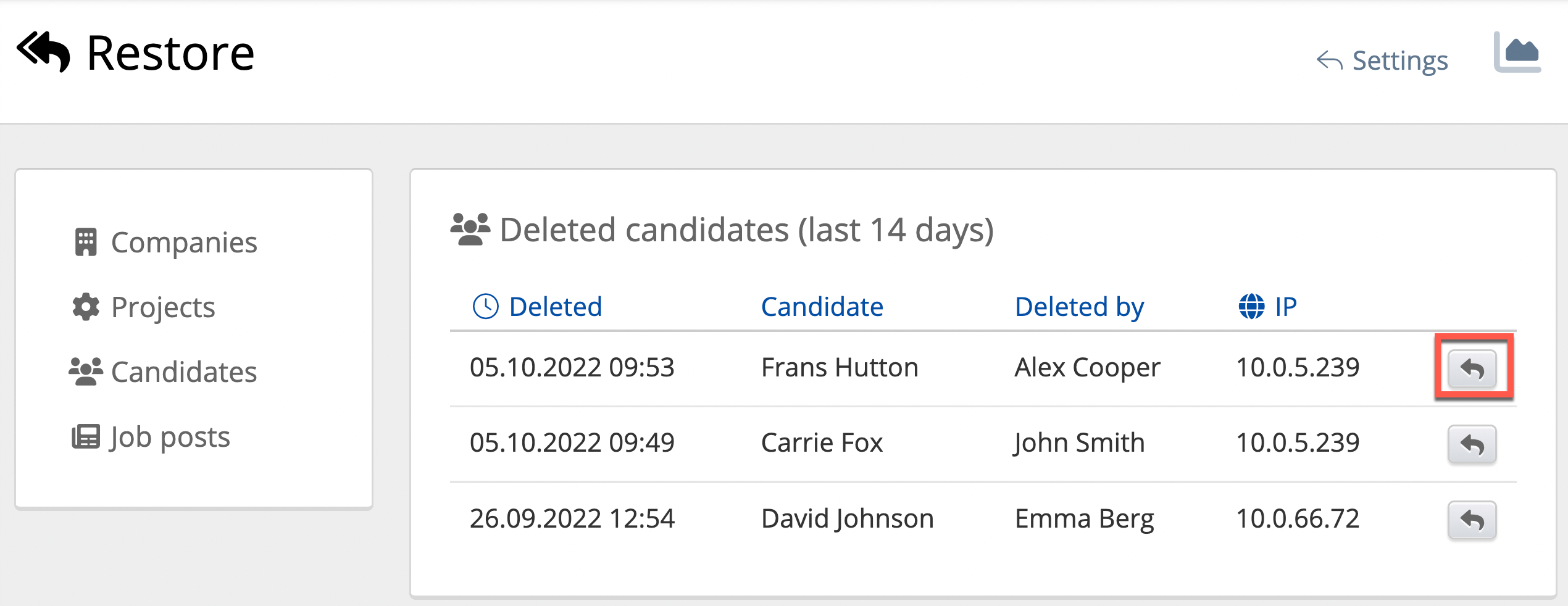The height and width of the screenshot is (606, 1568).
Task: Go back to Settings
Action: click(1383, 60)
